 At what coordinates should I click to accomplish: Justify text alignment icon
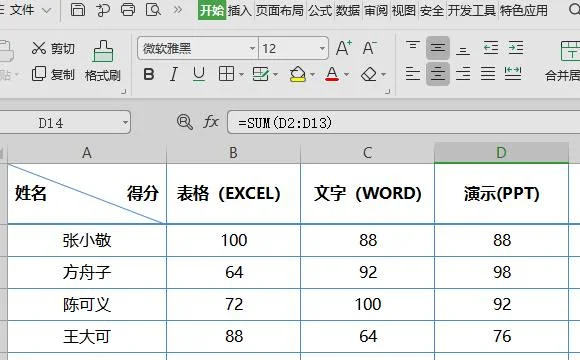(488, 74)
